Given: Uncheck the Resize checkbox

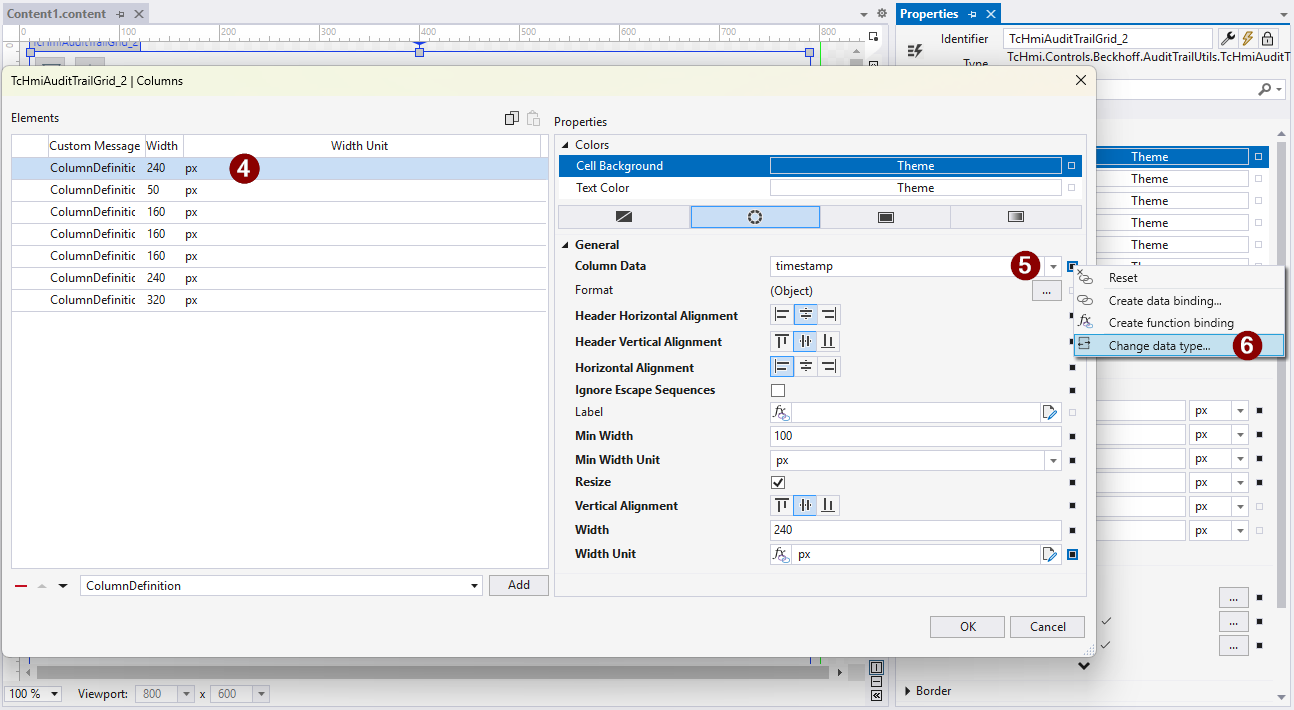Looking at the screenshot, I should pyautogui.click(x=778, y=482).
